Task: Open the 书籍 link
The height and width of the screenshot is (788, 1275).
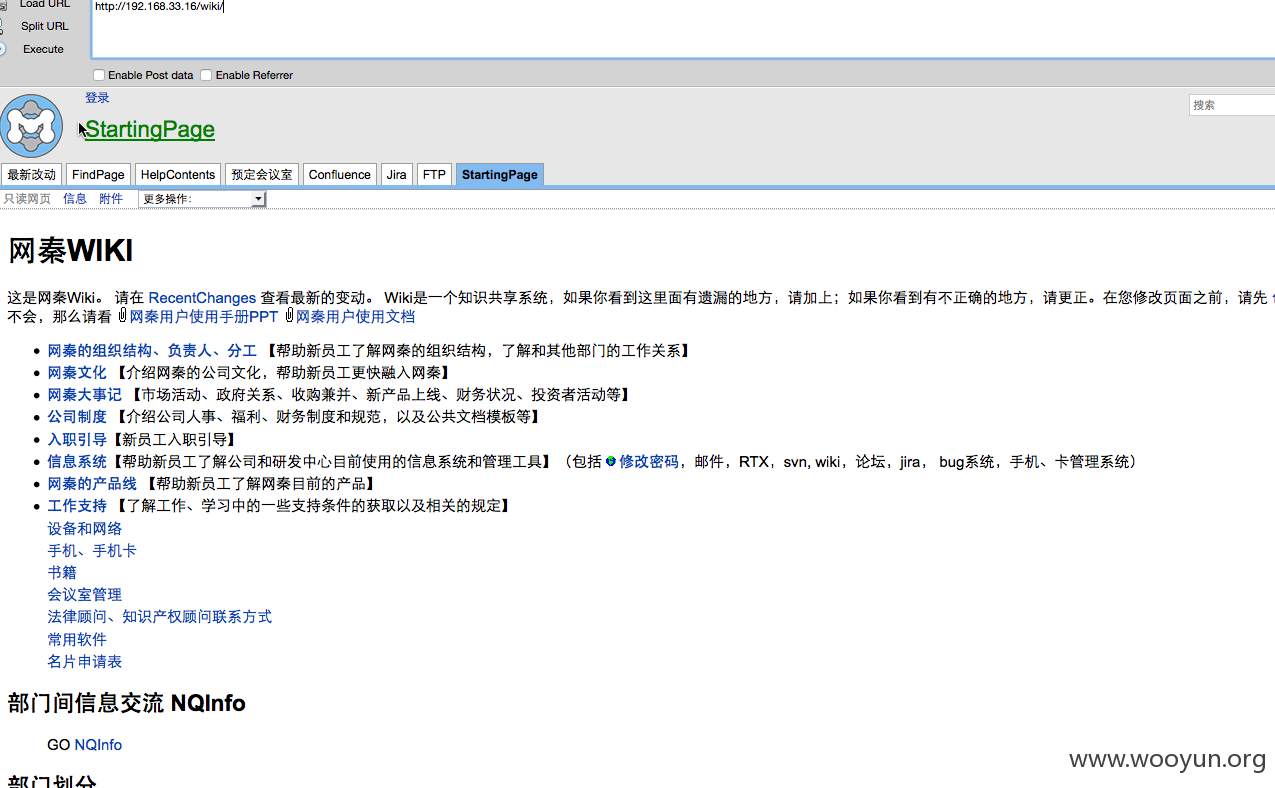Action: [x=62, y=572]
